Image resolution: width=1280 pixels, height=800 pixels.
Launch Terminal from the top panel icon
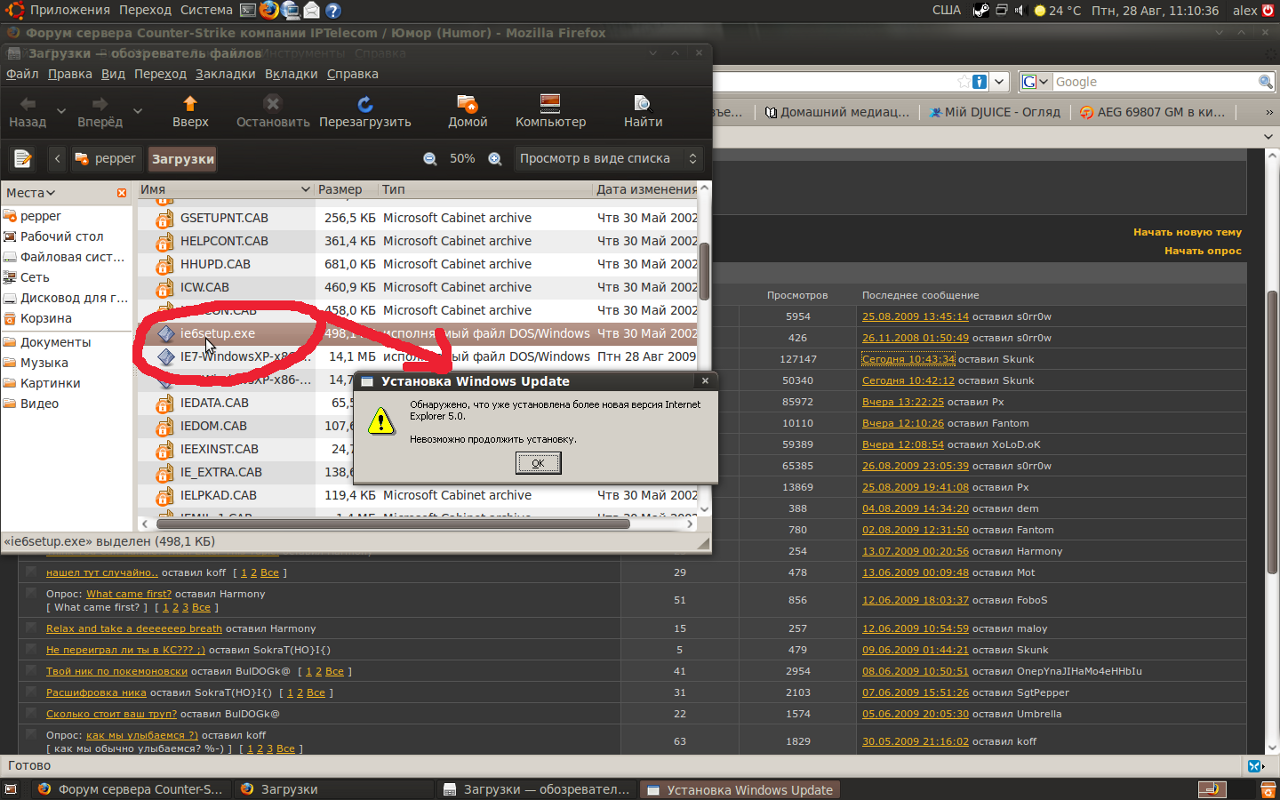248,10
